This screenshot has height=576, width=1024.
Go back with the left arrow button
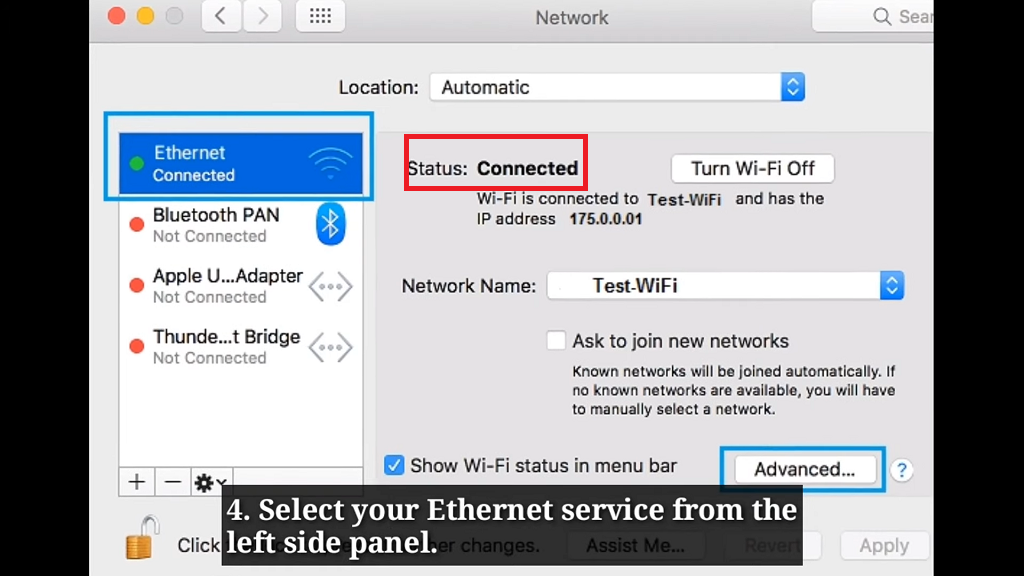pyautogui.click(x=221, y=16)
